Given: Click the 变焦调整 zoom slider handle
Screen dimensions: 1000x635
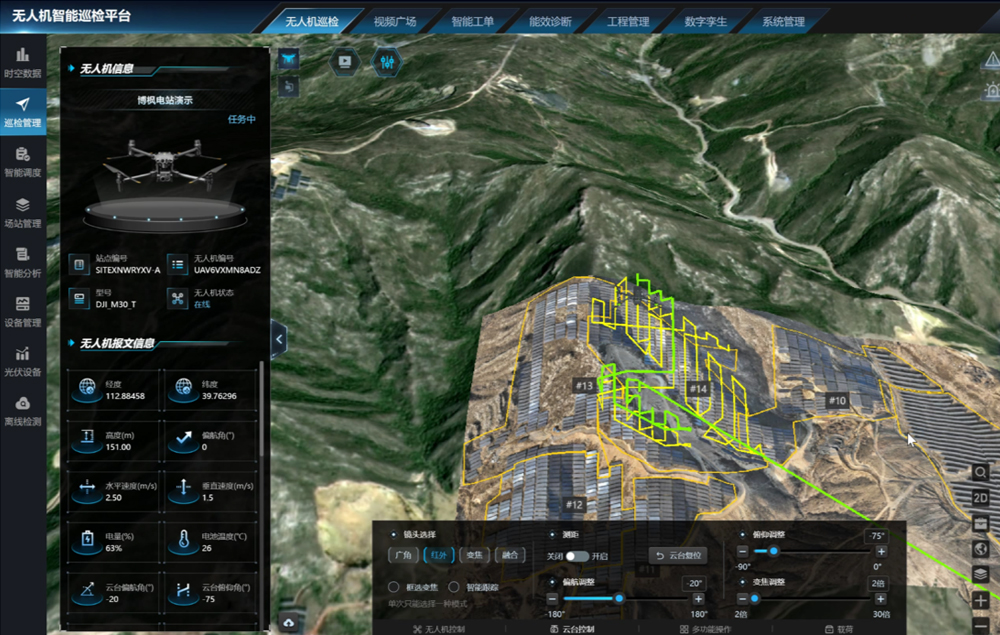Looking at the screenshot, I should (x=754, y=598).
